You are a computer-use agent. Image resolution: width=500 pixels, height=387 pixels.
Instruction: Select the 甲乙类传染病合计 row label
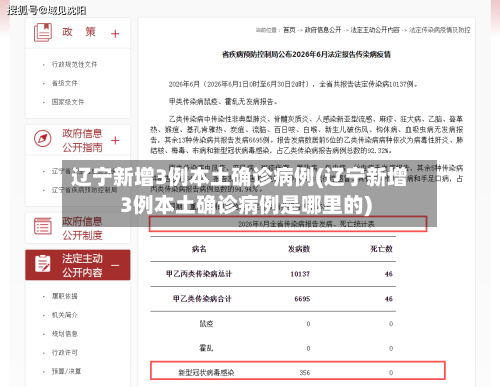(x=202, y=299)
